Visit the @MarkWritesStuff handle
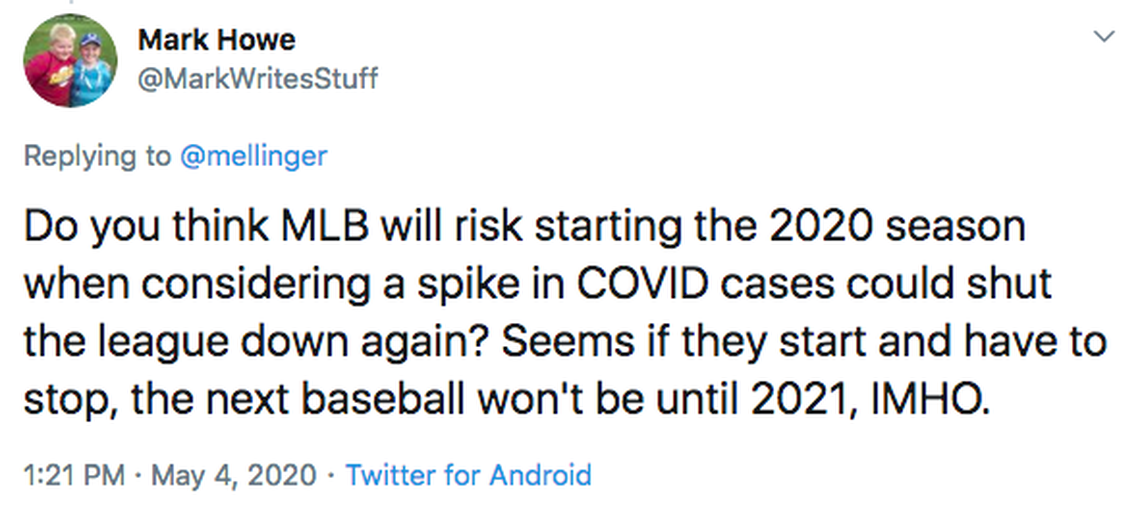The width and height of the screenshot is (1140, 516). [x=257, y=78]
